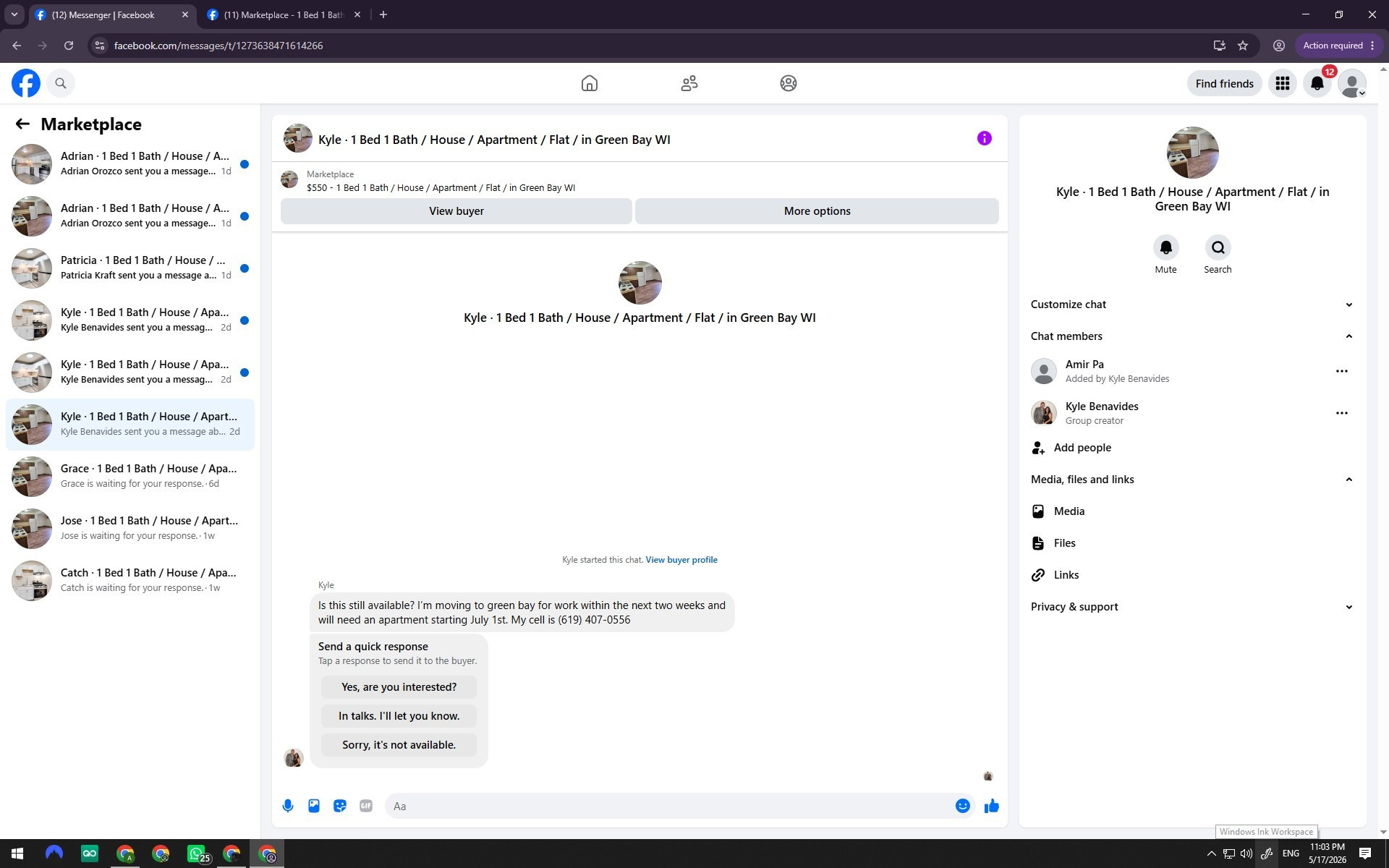Screen dimensions: 1389x868
Task: Expand Privacy & support section
Action: coord(1192,607)
